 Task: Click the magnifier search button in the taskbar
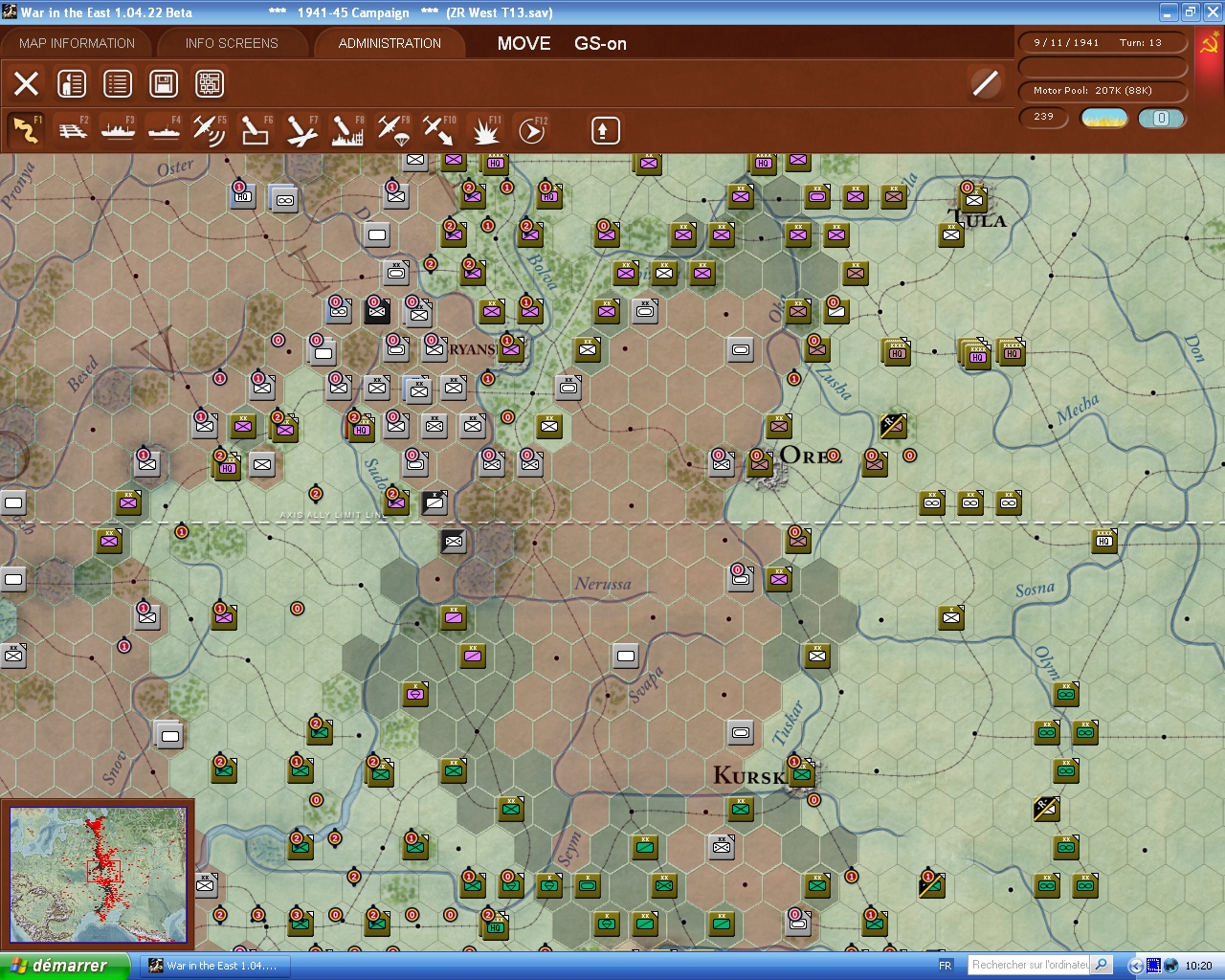[1102, 966]
